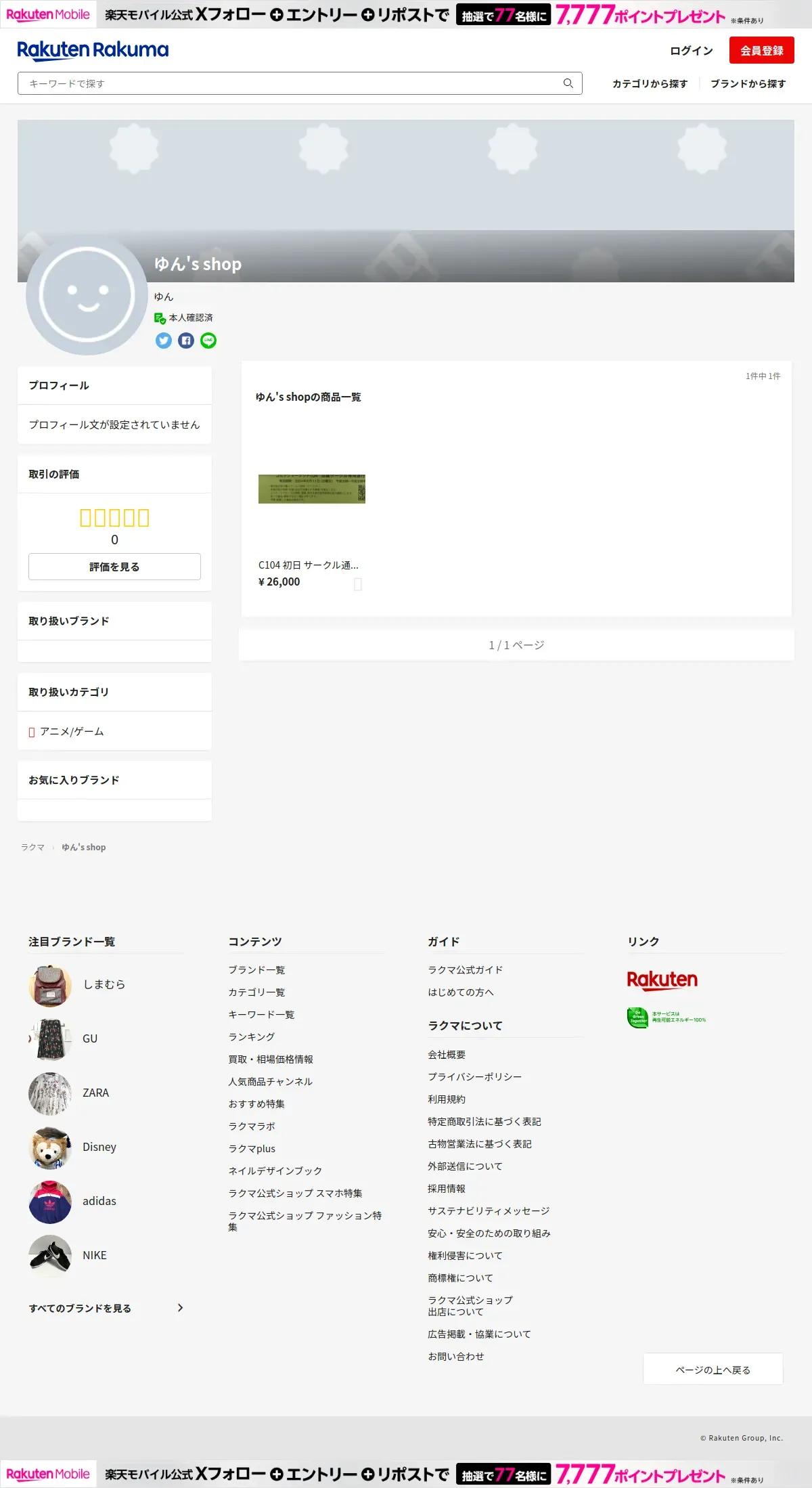Screen dimensions: 812x1488
Task: Click the search magnifier icon
Action: coord(568,83)
